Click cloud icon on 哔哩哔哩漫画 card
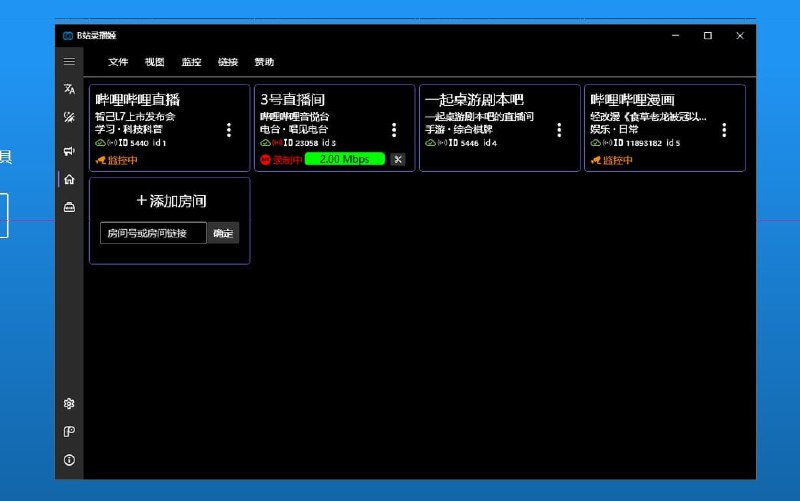 click(x=595, y=143)
